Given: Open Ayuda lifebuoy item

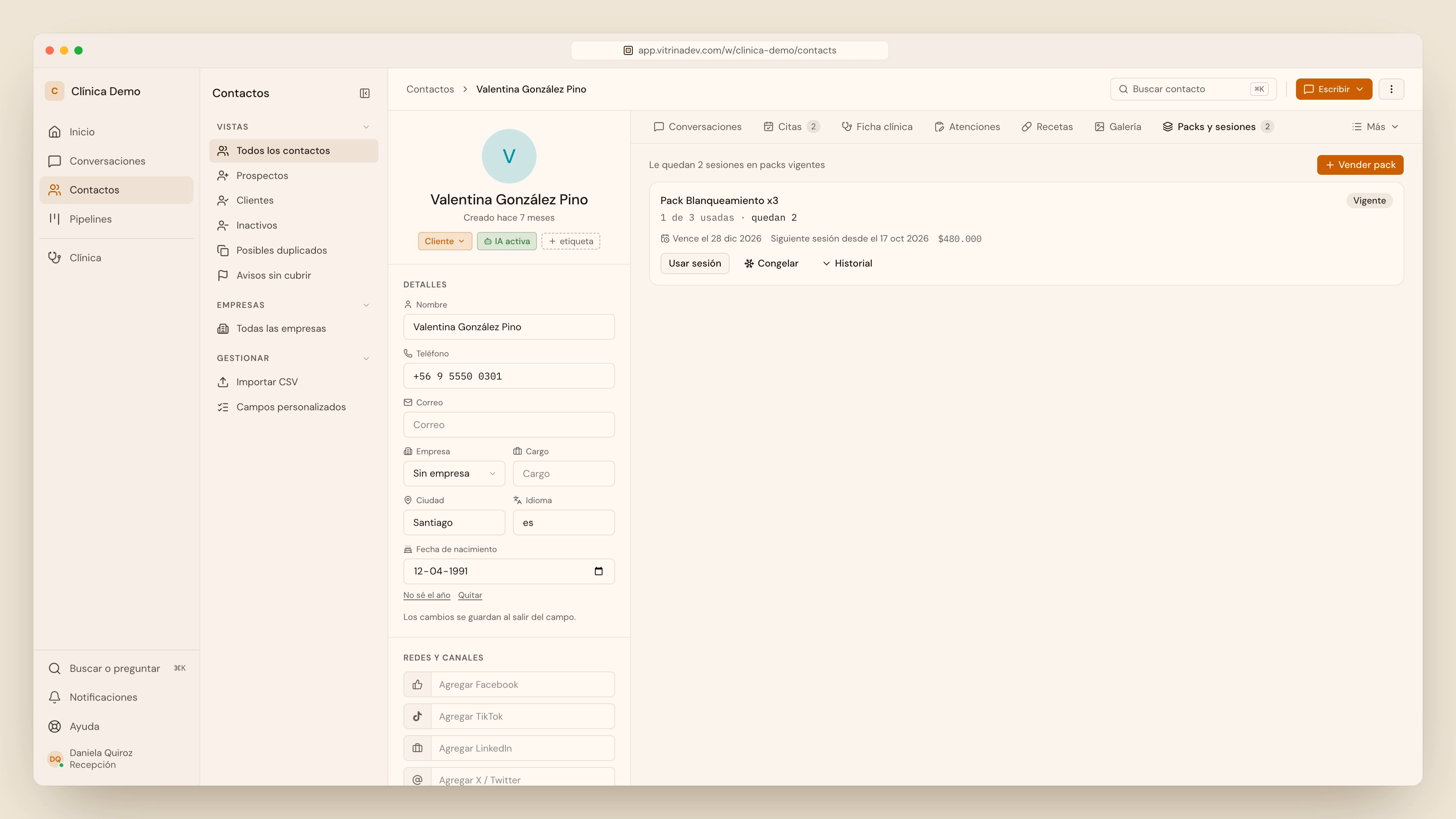Looking at the screenshot, I should (x=116, y=726).
